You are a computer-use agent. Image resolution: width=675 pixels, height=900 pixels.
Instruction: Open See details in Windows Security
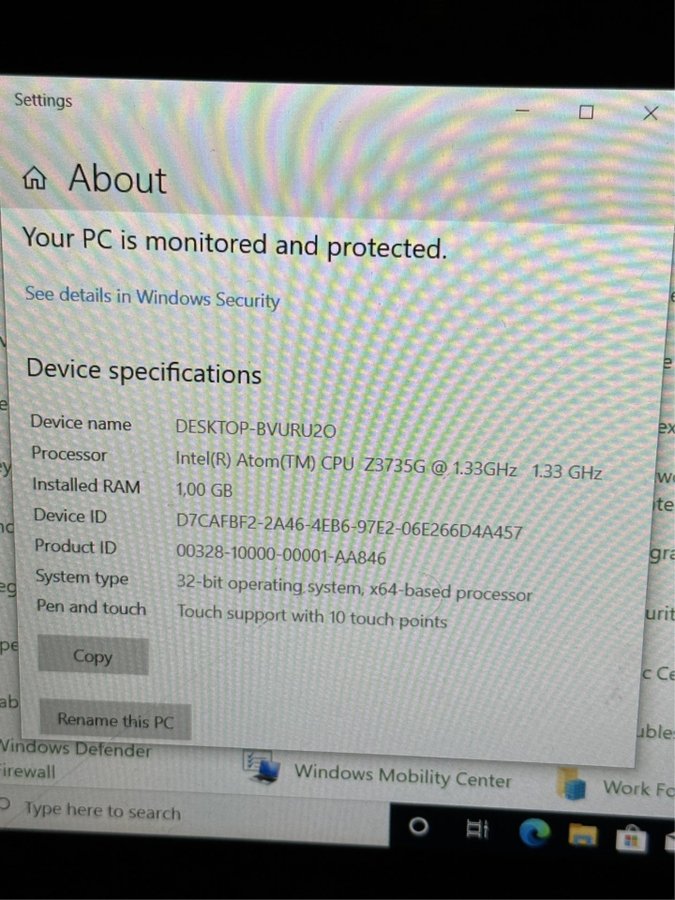click(x=152, y=297)
